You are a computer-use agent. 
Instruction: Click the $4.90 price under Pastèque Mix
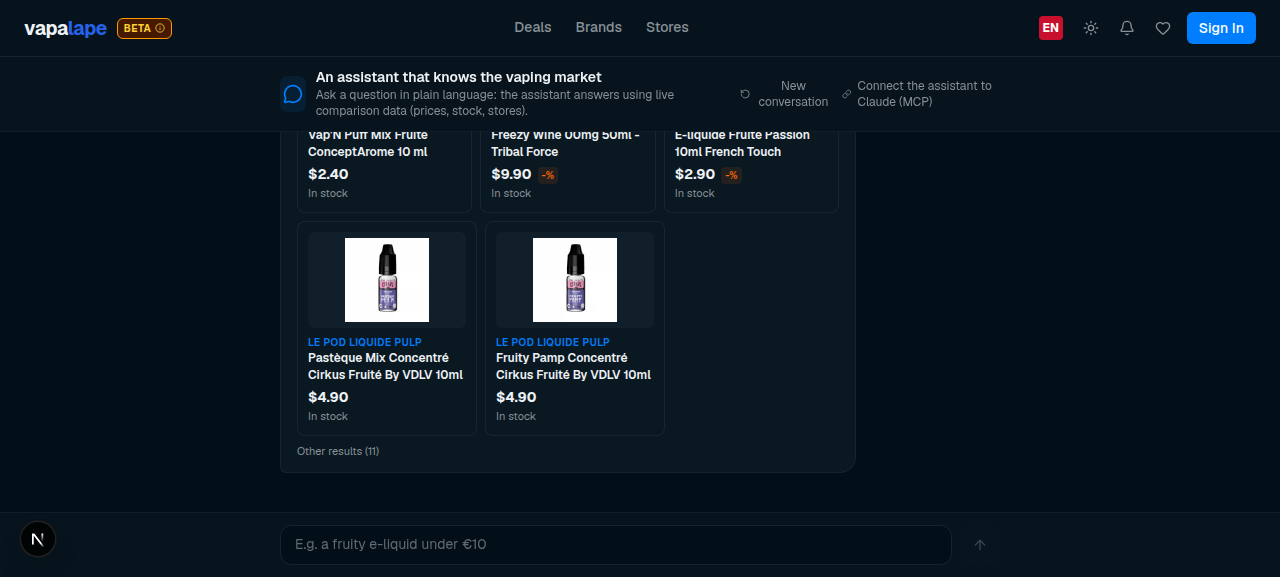[328, 397]
